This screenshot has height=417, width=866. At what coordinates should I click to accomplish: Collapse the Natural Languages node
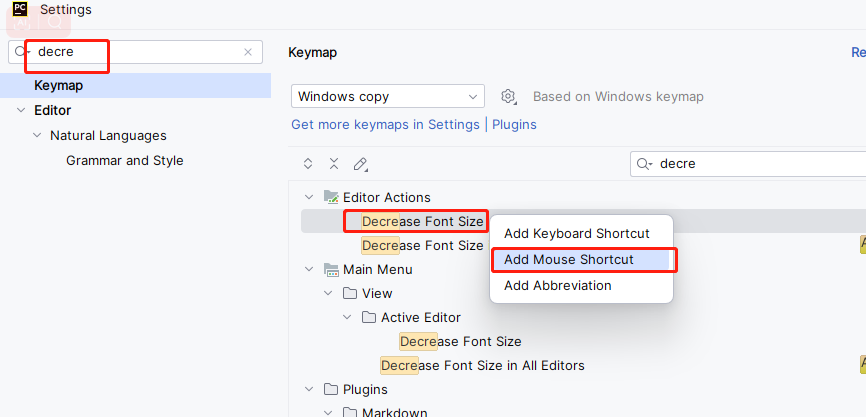click(37, 135)
